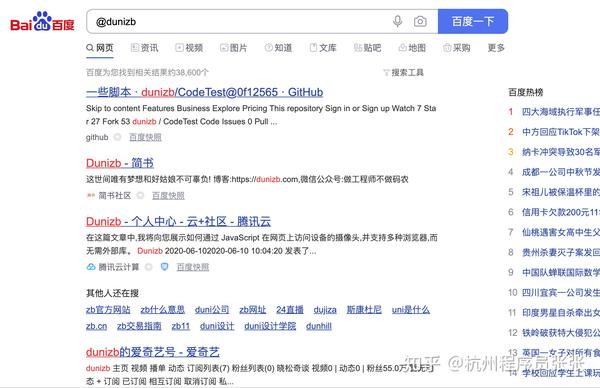Screen dimensions: 600x388
Task: Open hot item 9 中国队蝉联国际数学
Action: (561, 272)
